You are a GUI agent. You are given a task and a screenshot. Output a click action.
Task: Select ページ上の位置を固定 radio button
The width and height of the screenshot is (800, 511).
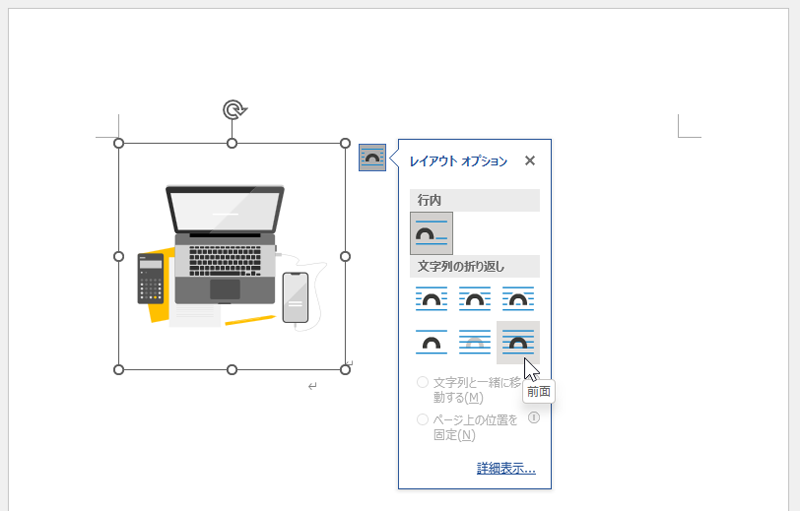coord(422,420)
